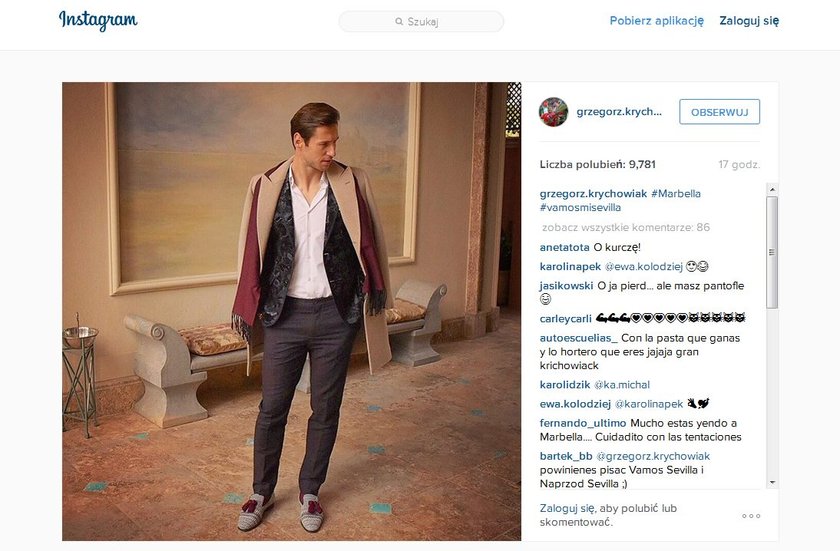Screen dimensions: 840x551
Task: Click the scrollbar down arrow in comments
Action: tap(771, 482)
